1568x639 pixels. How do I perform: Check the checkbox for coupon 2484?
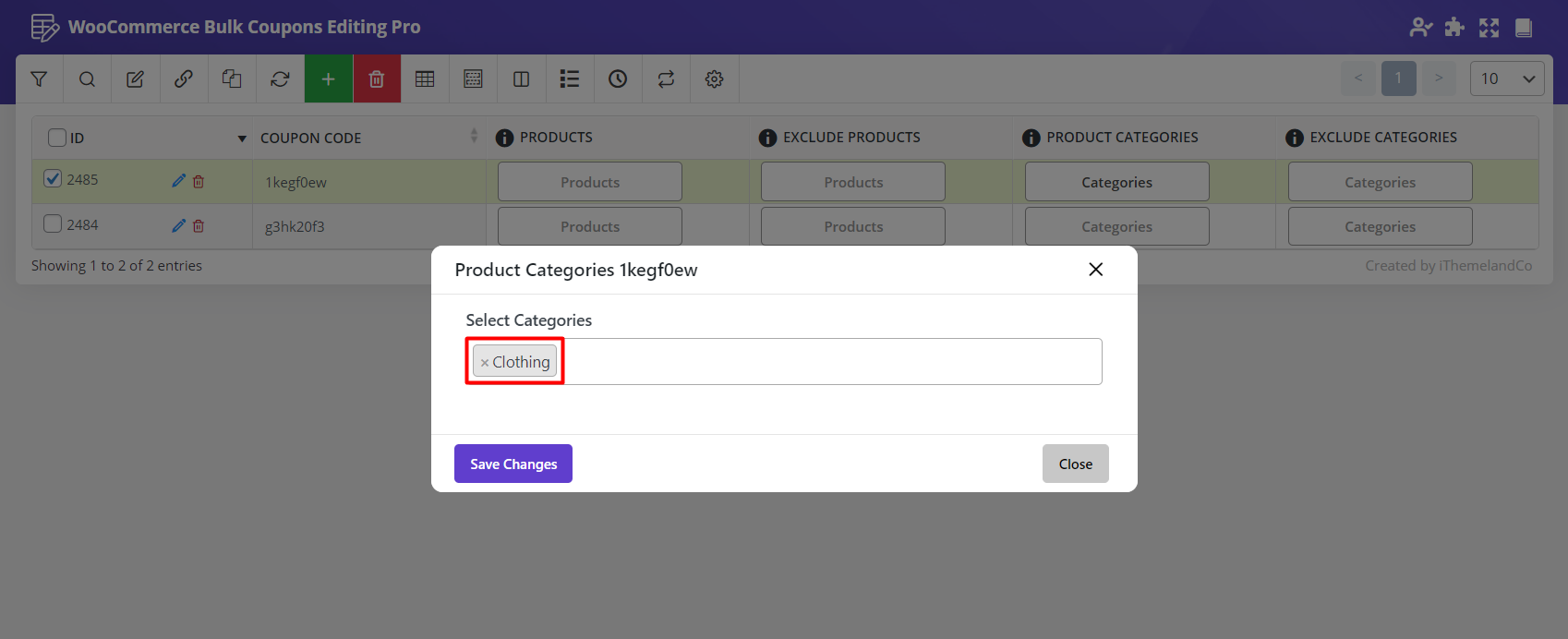click(54, 224)
